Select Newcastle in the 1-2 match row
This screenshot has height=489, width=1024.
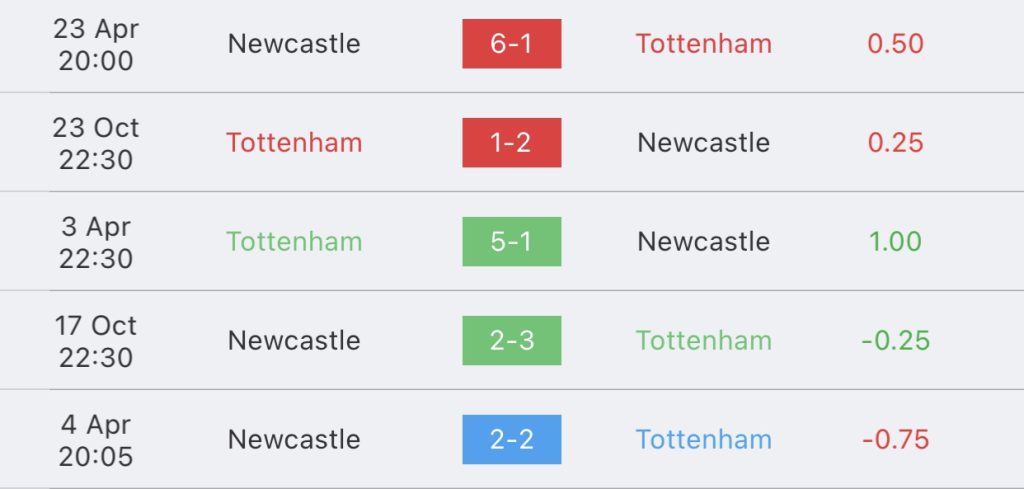click(703, 142)
